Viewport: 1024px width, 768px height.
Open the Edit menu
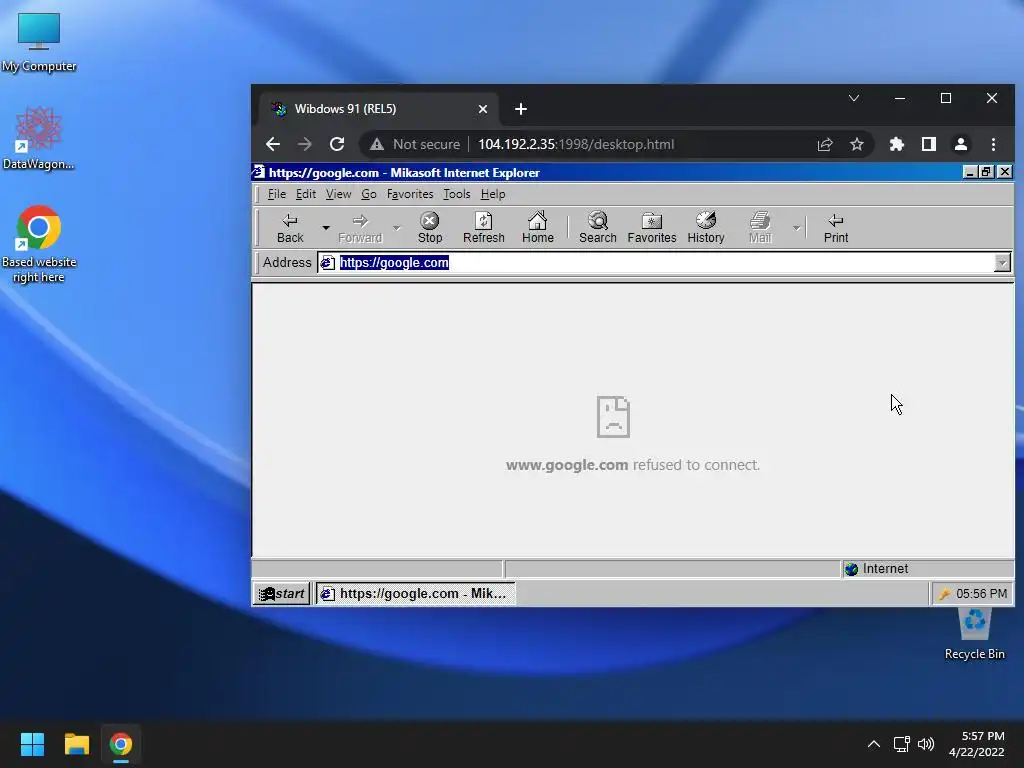click(x=306, y=194)
